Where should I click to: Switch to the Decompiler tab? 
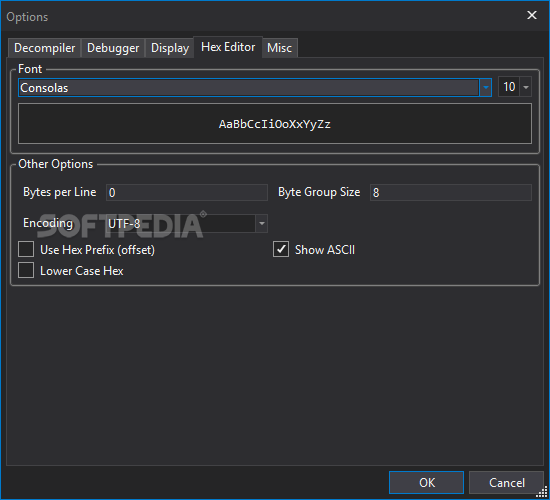point(45,48)
